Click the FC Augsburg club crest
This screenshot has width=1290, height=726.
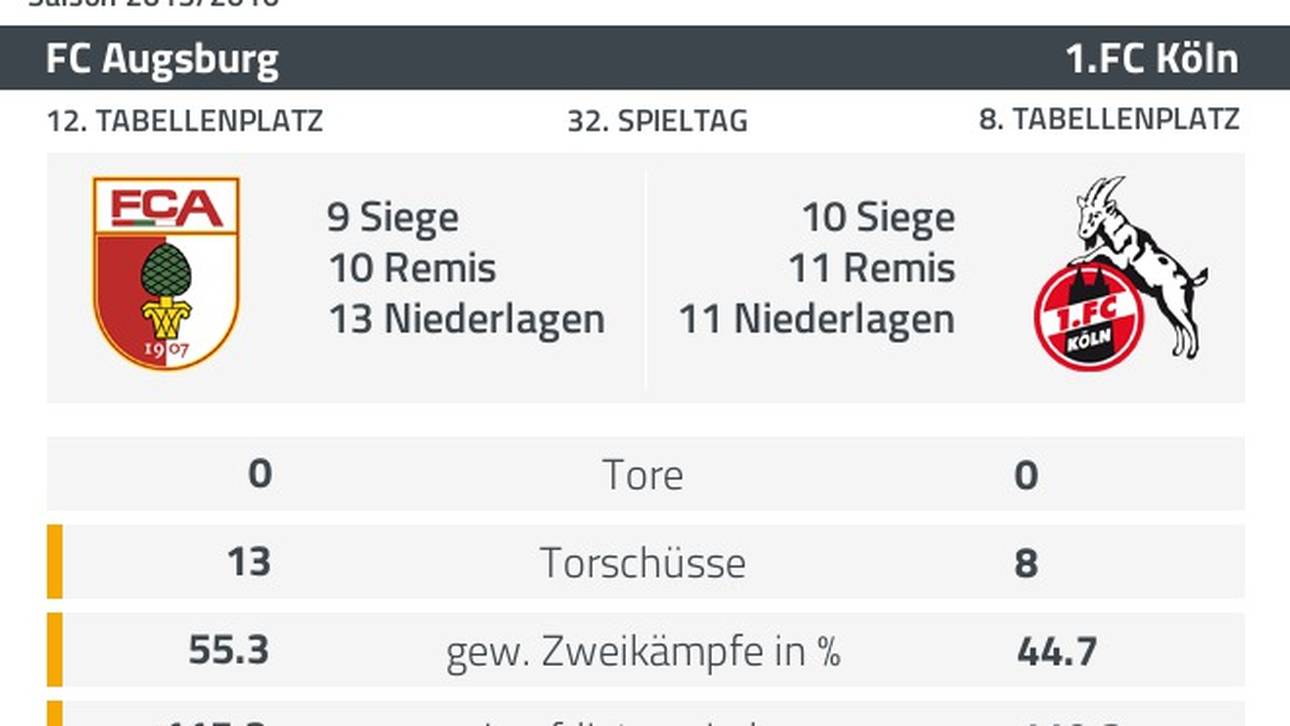(166, 274)
